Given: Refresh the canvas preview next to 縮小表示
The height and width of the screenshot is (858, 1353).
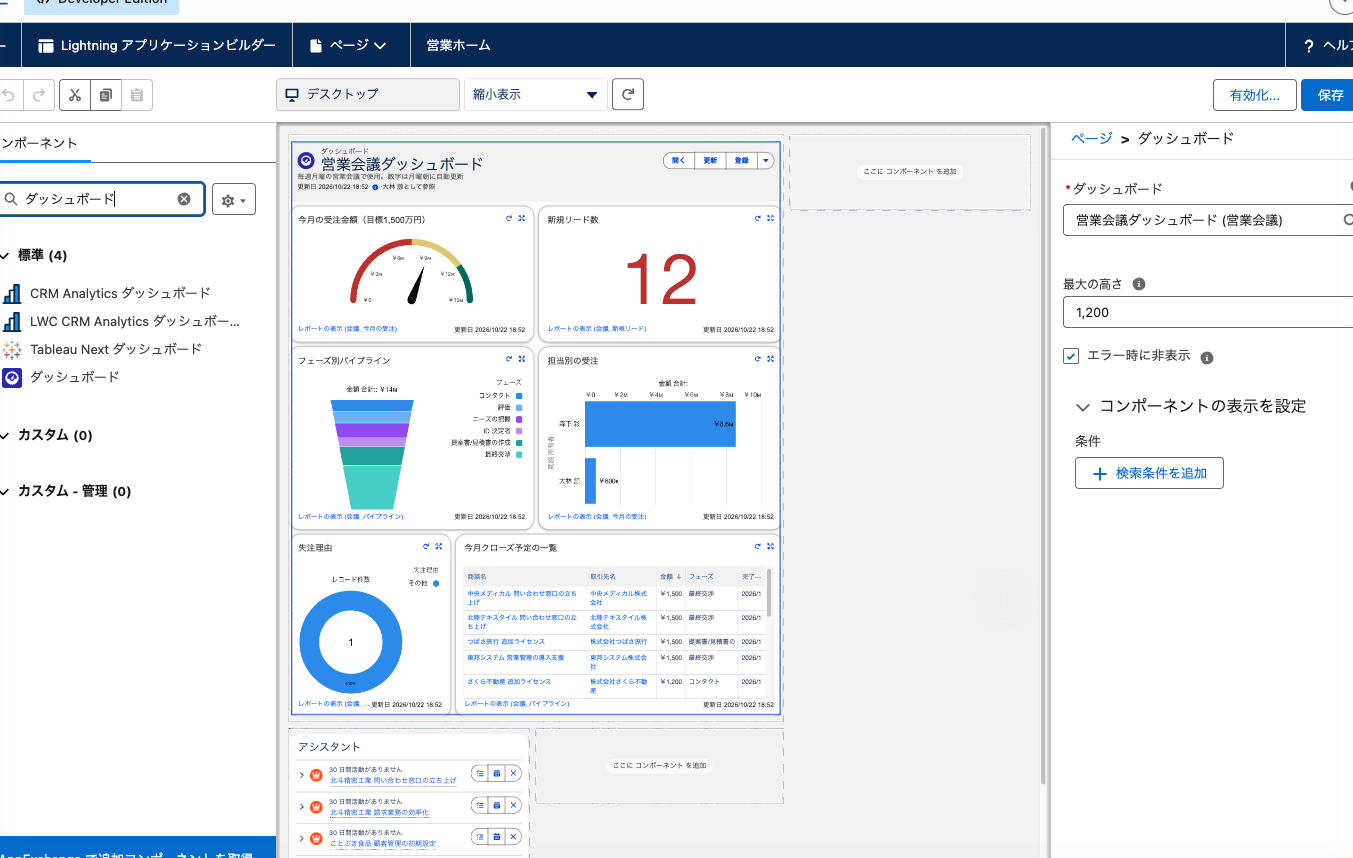Looking at the screenshot, I should (628, 94).
